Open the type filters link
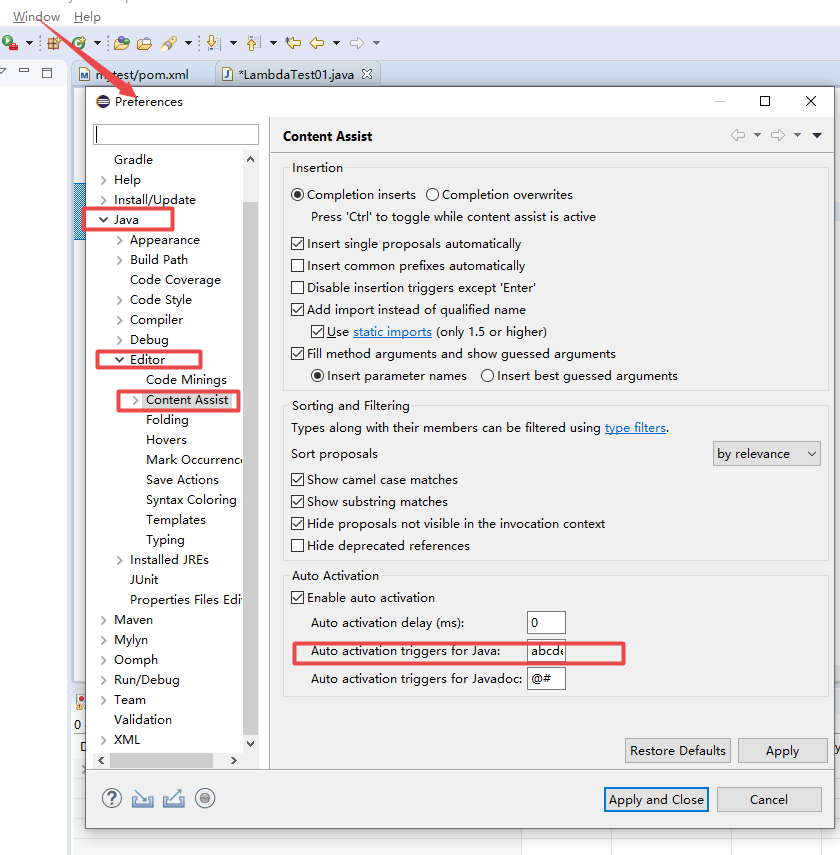The image size is (840, 855). (635, 428)
